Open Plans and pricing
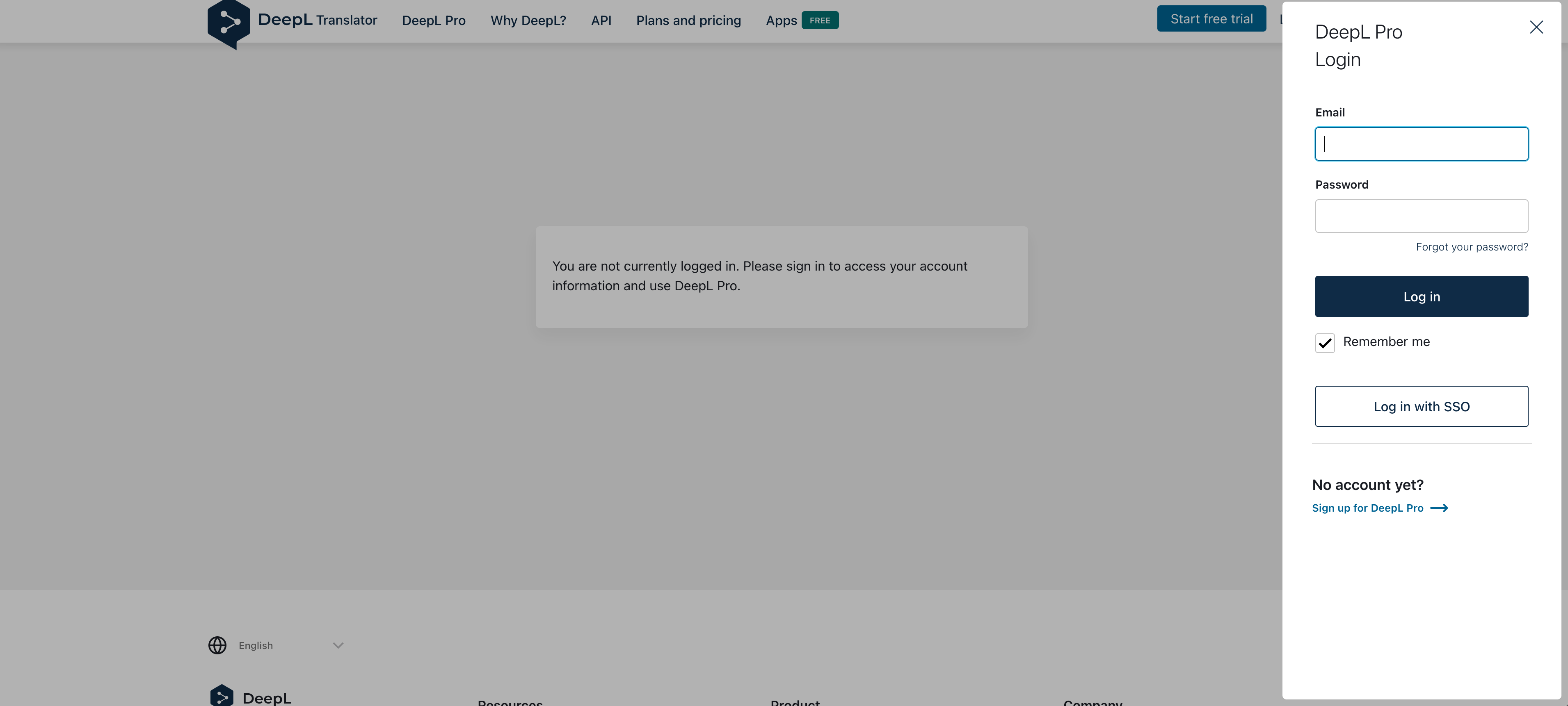The height and width of the screenshot is (706, 1568). tap(688, 20)
